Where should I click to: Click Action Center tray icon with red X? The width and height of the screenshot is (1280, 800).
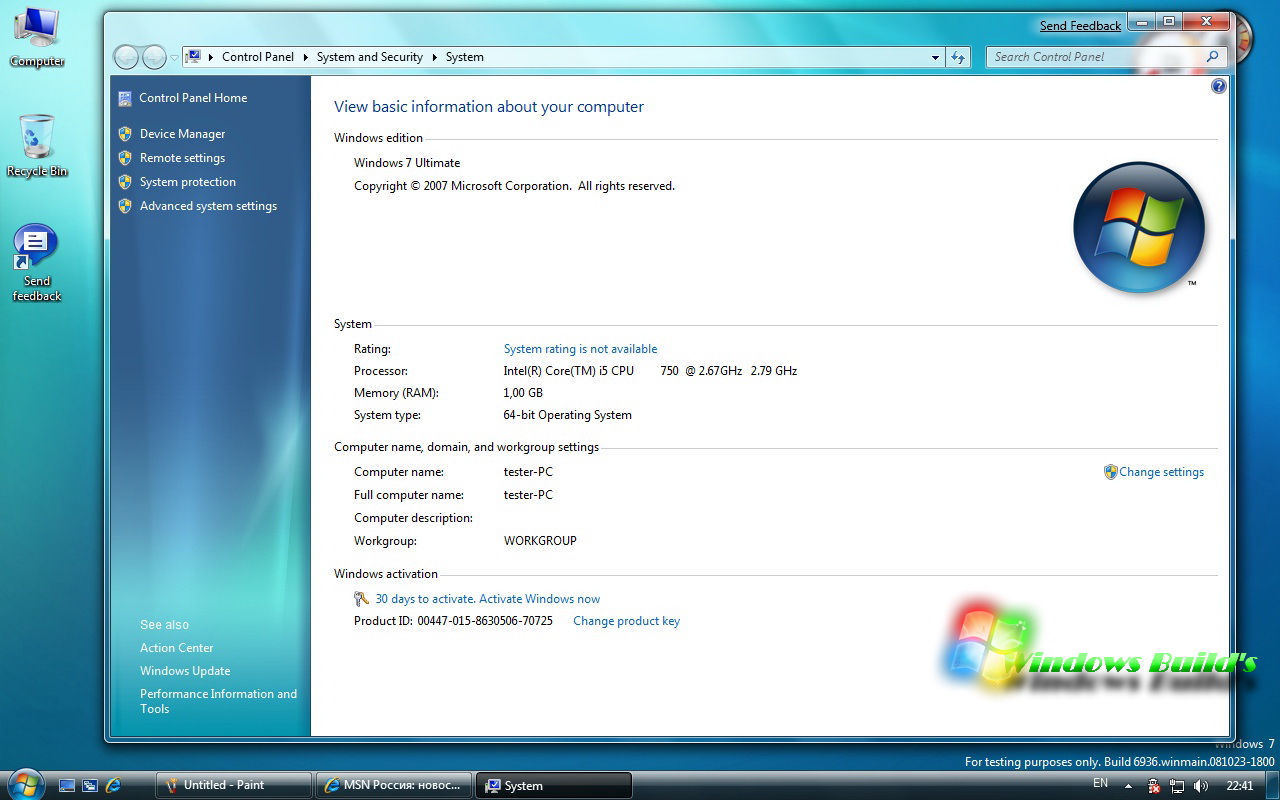point(1154,786)
